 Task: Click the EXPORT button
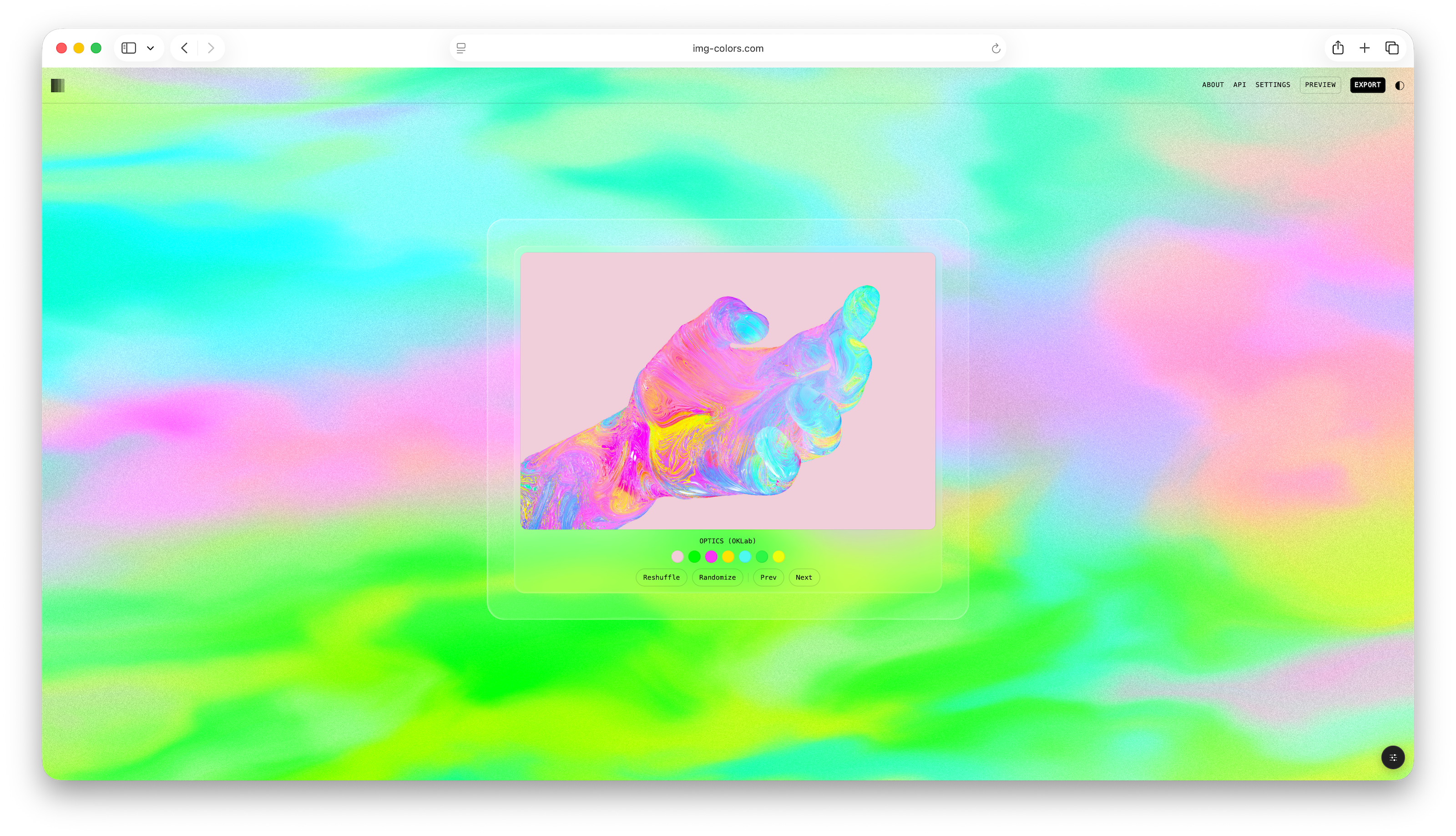point(1367,85)
